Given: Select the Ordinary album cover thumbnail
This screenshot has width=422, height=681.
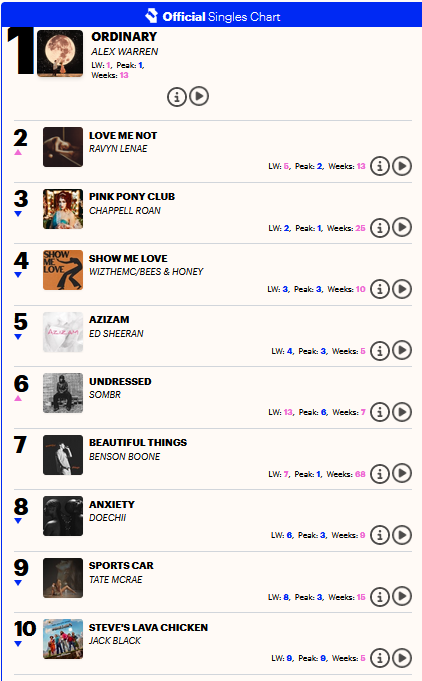Looking at the screenshot, I should point(60,53).
